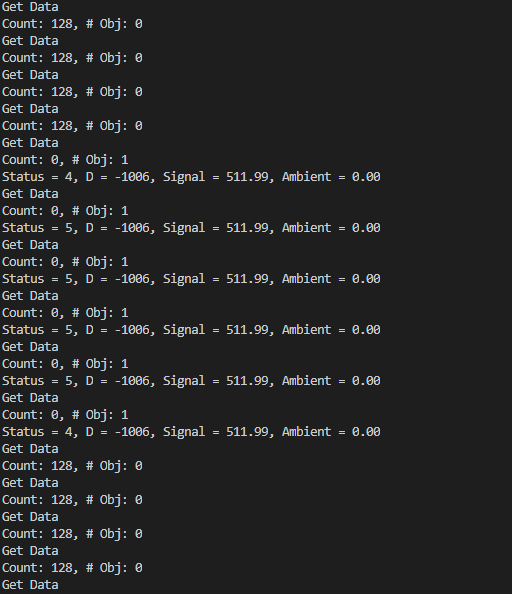512x594 pixels.
Task: Click 'D = -1006' in first Status 5 line
Action: (x=118, y=228)
